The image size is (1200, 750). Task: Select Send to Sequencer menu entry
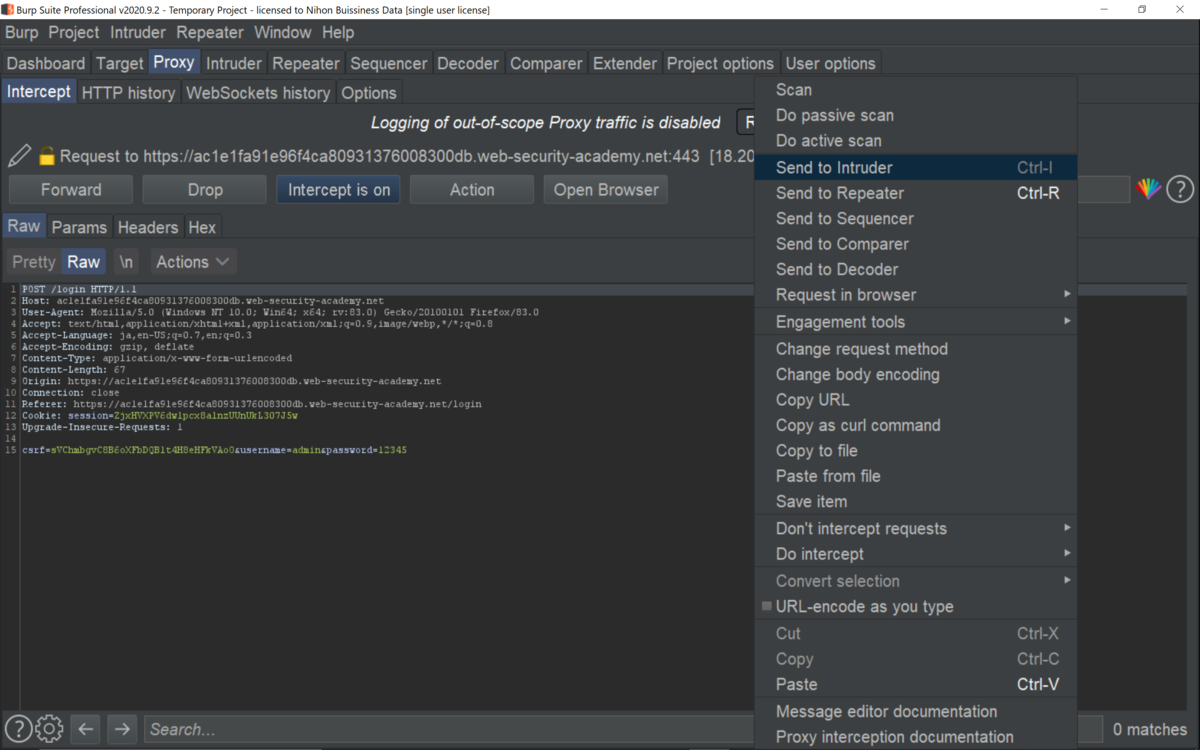916,219
